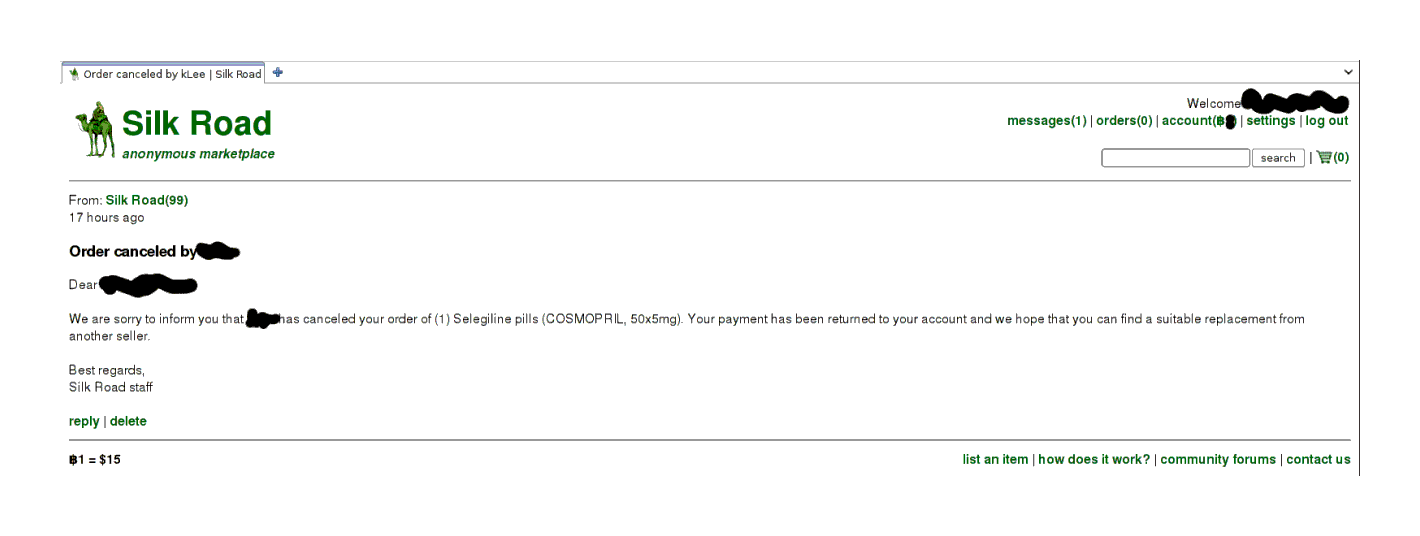Visit the community forums link
The width and height of the screenshot is (1420, 536).
coord(1218,459)
